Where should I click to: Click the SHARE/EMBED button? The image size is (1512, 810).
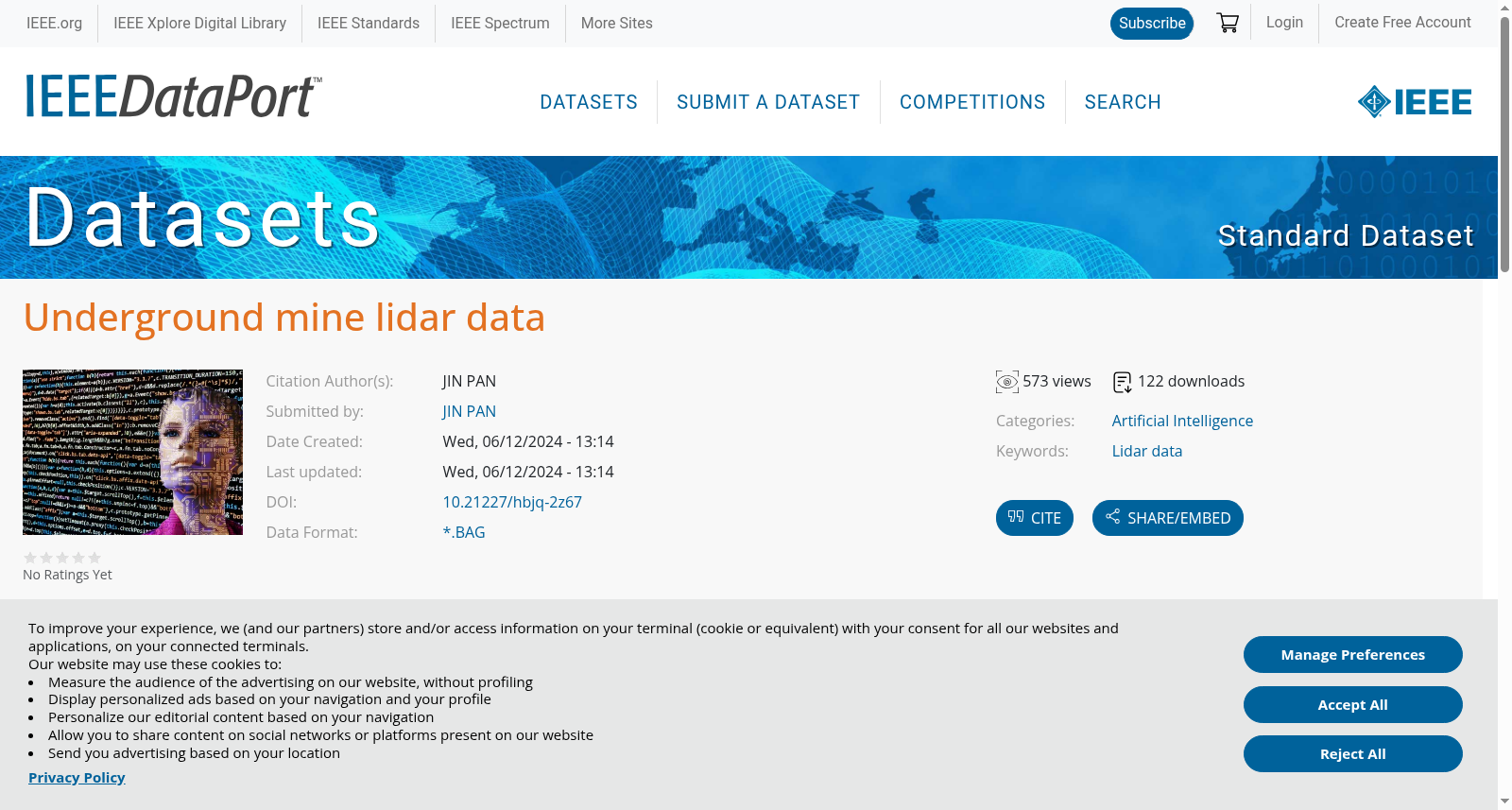click(x=1168, y=518)
